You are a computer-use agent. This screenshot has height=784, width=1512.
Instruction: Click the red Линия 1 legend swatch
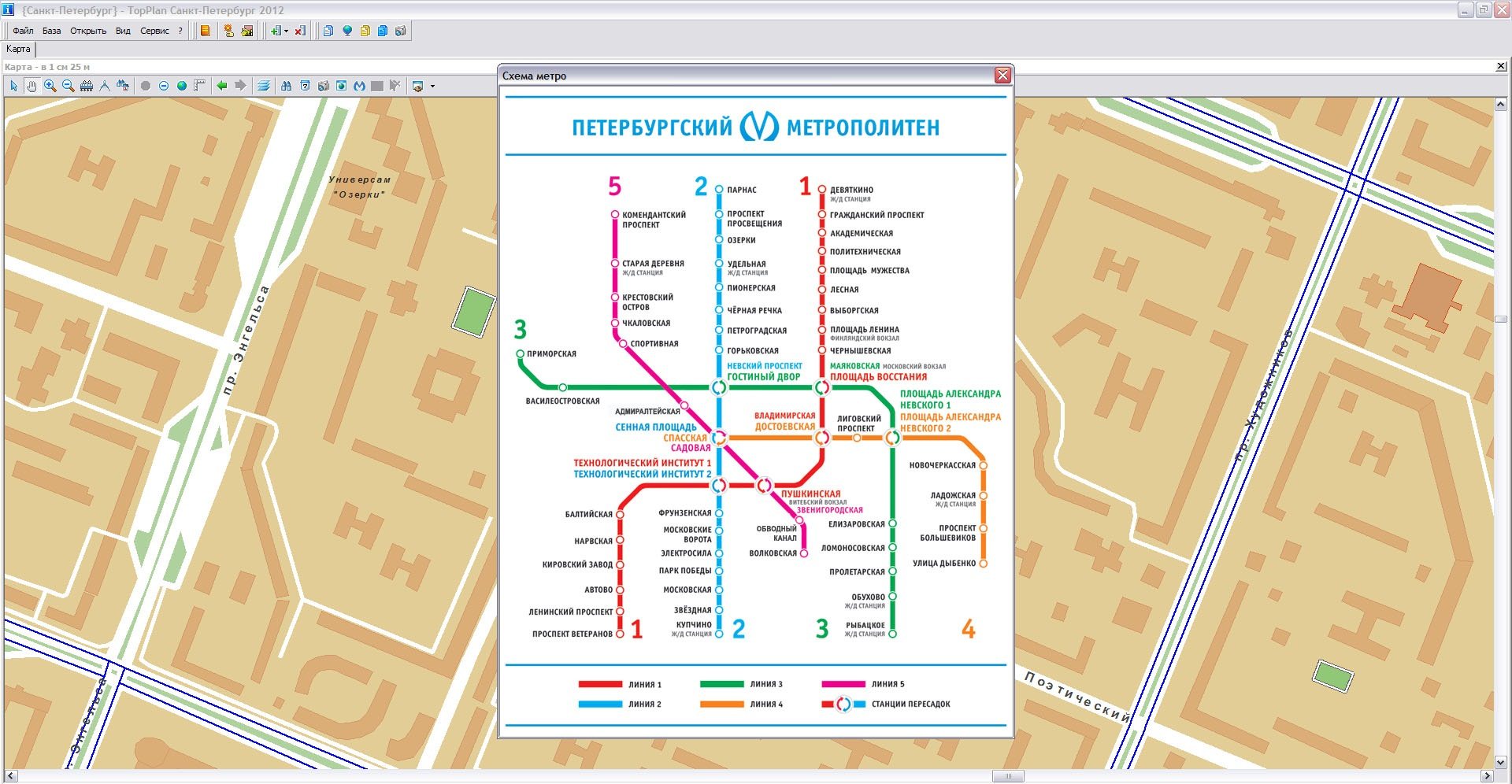tap(600, 684)
